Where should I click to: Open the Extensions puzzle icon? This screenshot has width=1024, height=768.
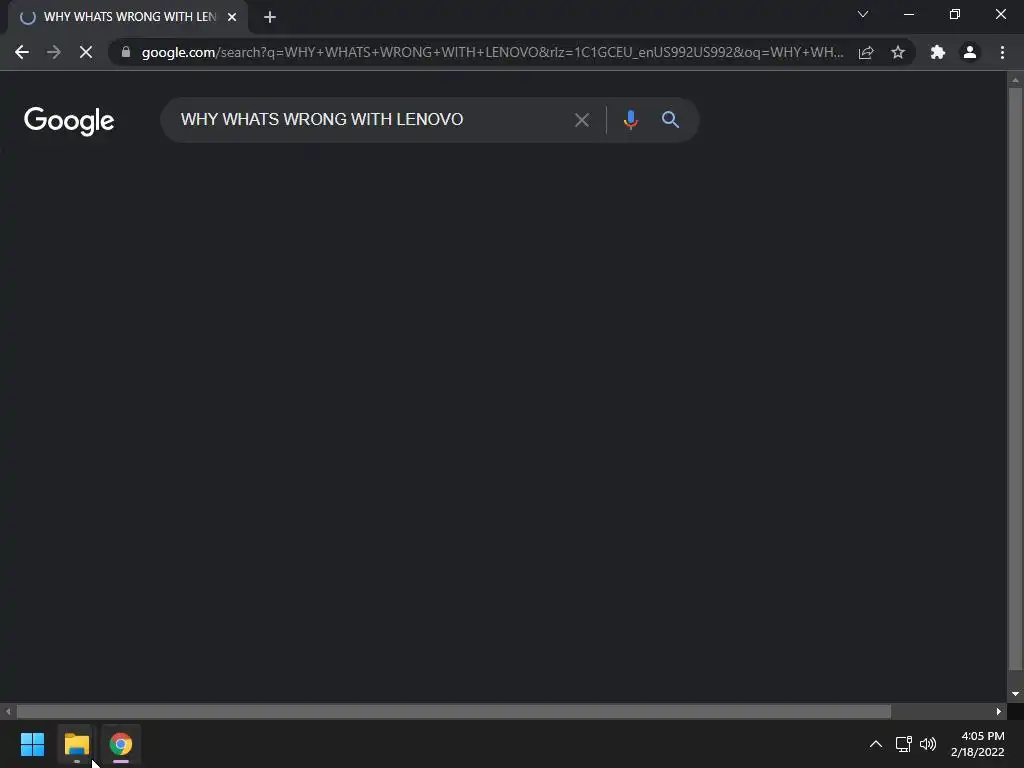(x=938, y=52)
